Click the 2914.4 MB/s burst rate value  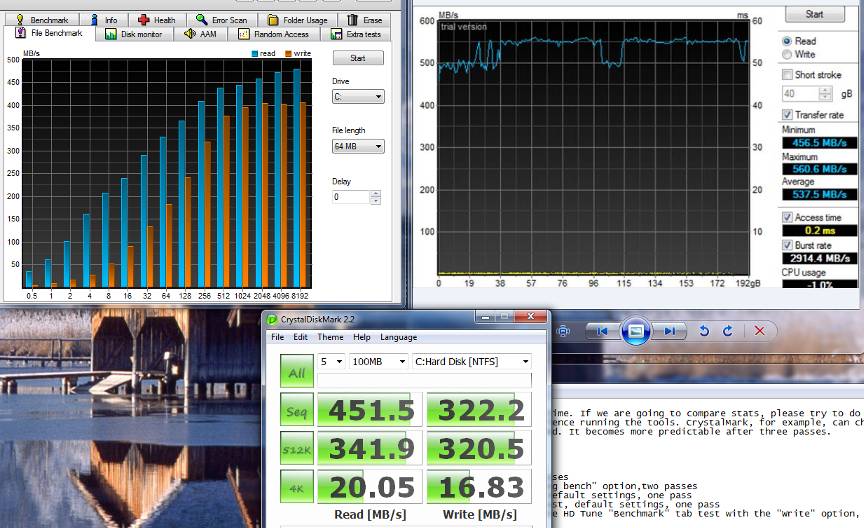coord(819,258)
